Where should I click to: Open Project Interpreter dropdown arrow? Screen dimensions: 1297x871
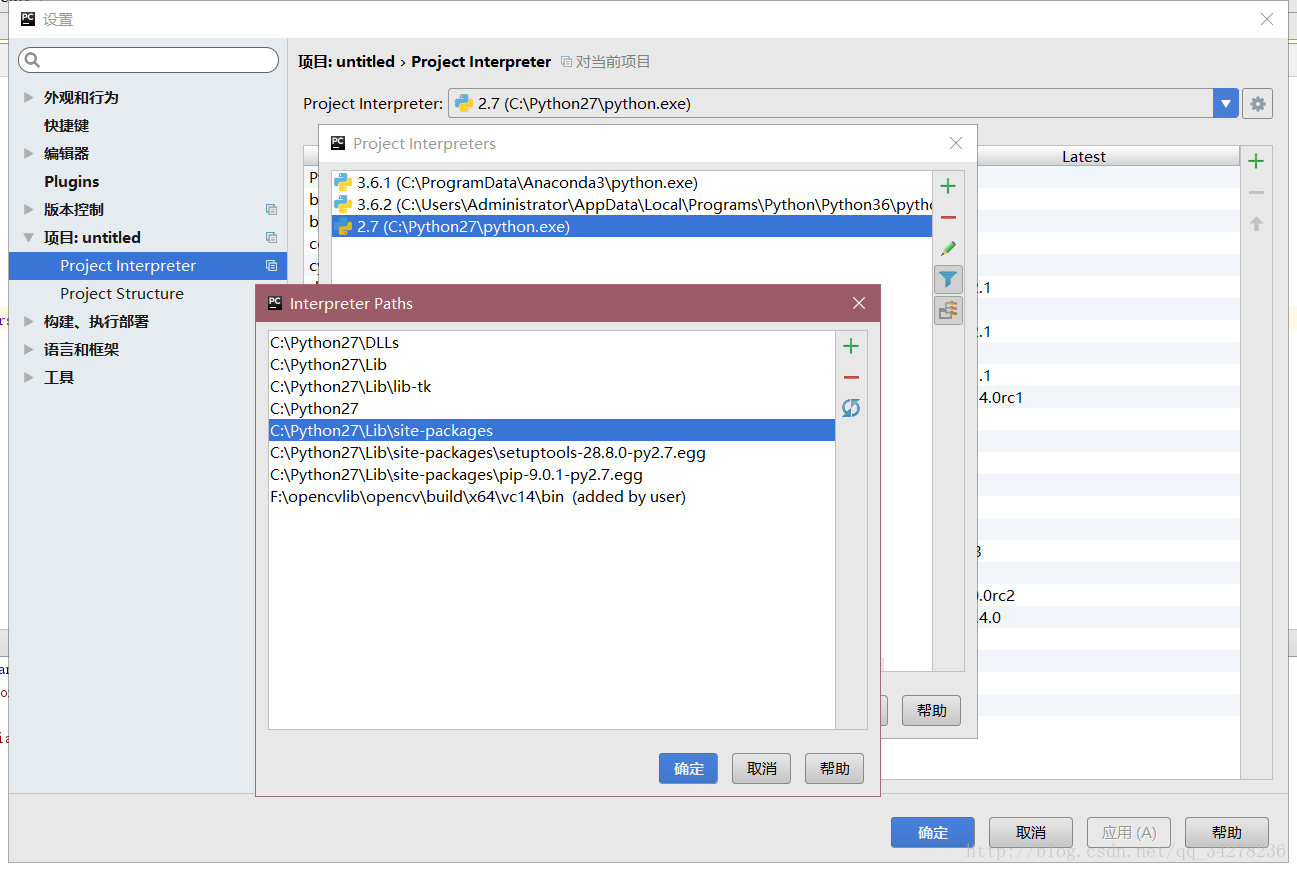tap(1226, 103)
